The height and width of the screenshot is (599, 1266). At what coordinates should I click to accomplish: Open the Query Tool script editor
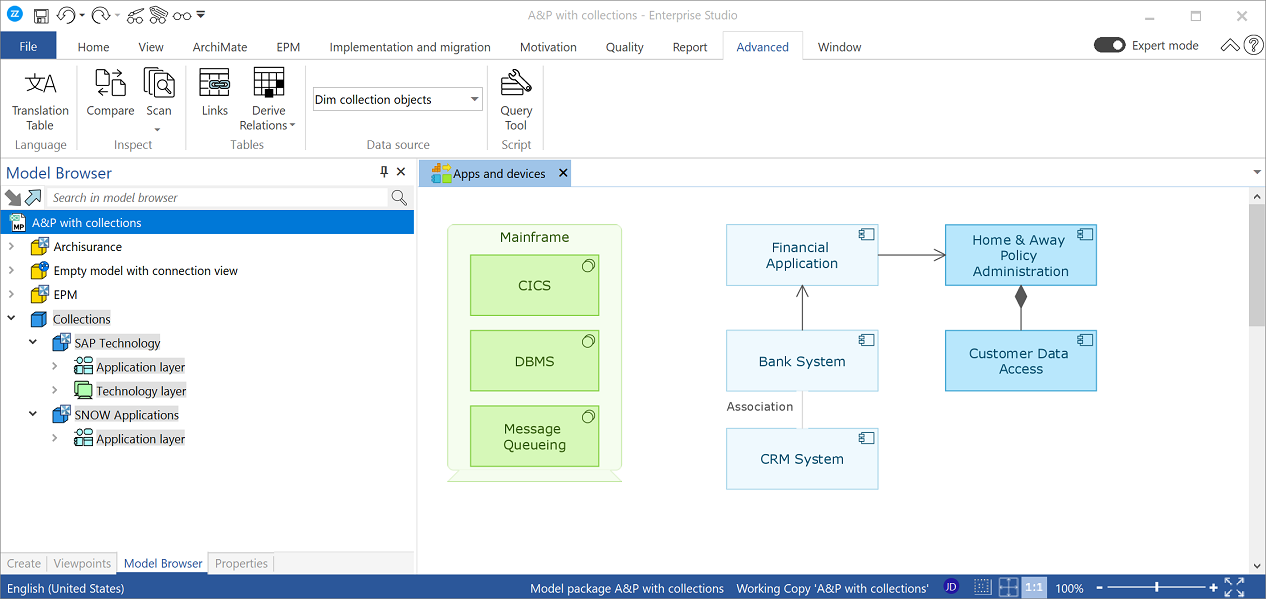click(516, 100)
